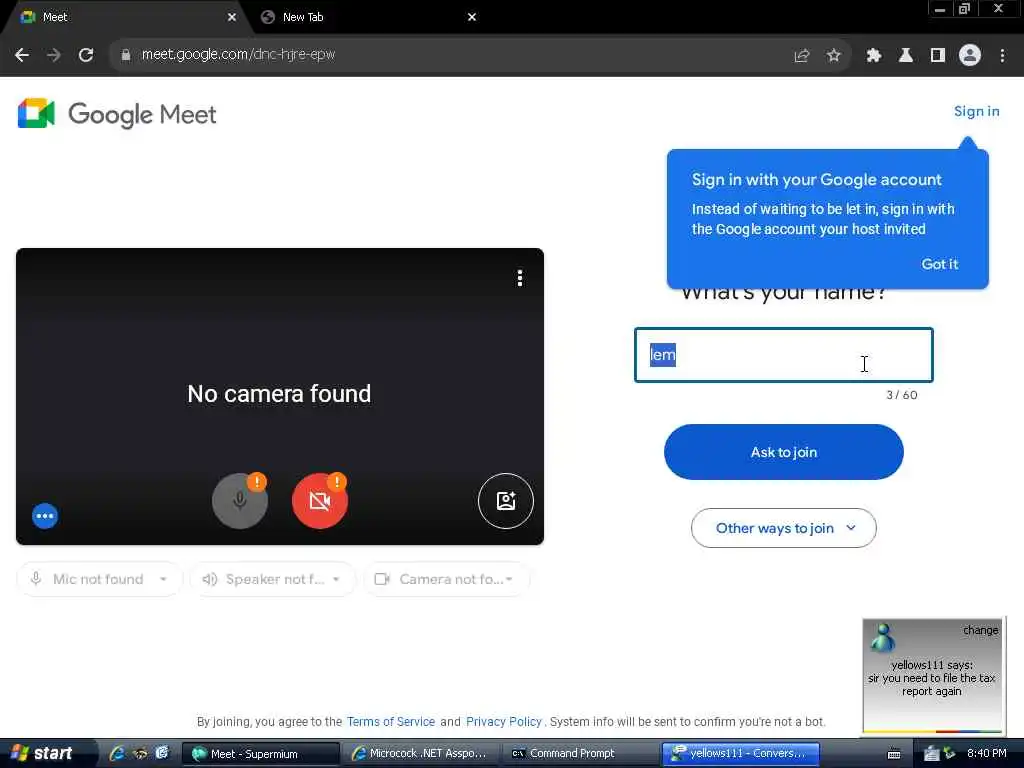The image size is (1024, 768).
Task: Click the keyboard icon in the taskbar
Action: coord(894,754)
